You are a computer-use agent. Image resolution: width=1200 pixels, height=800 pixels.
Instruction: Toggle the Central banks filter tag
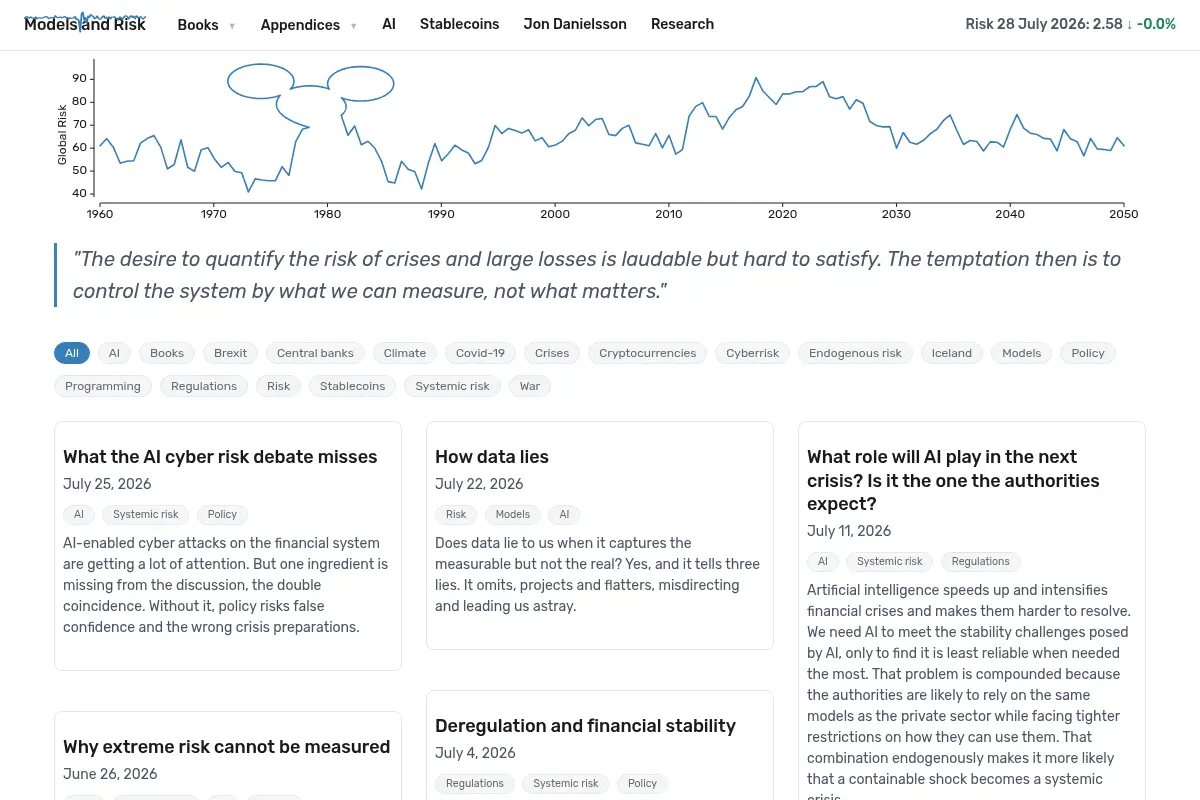[315, 353]
